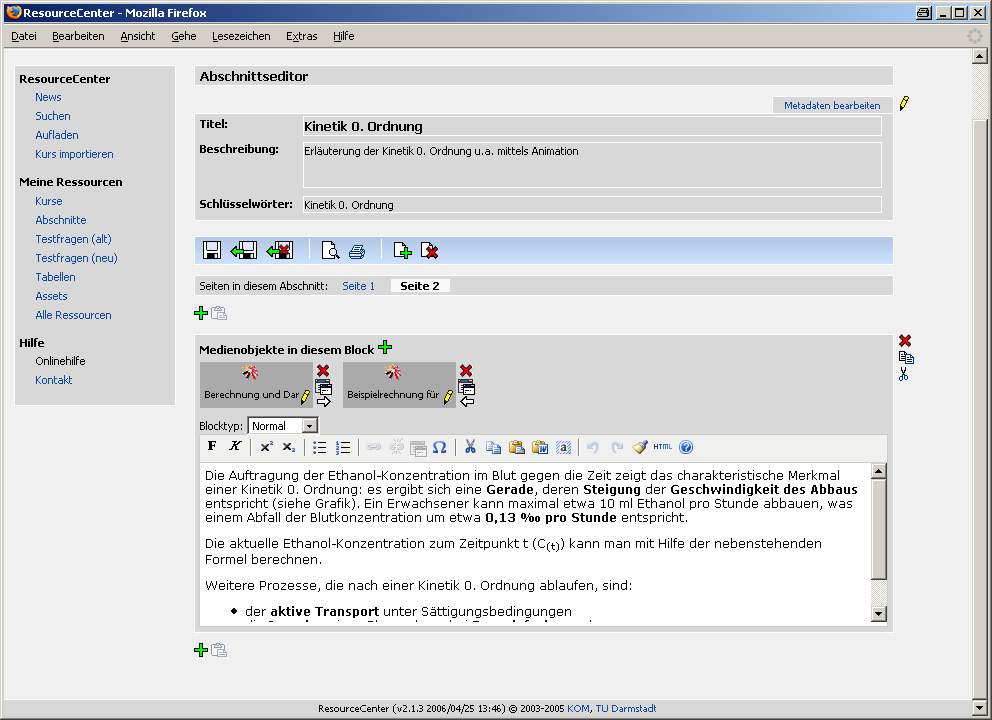Open the Blocktyp dropdown
Image resolution: width=992 pixels, height=720 pixels.
coord(309,426)
